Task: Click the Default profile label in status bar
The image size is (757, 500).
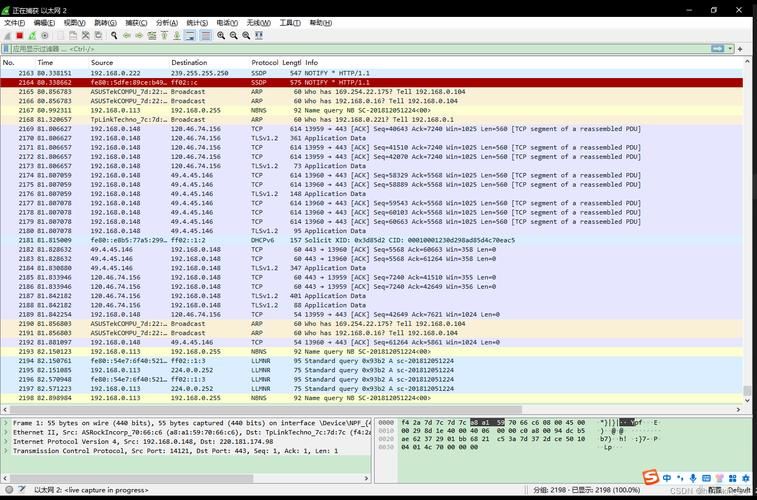Action: (738, 490)
